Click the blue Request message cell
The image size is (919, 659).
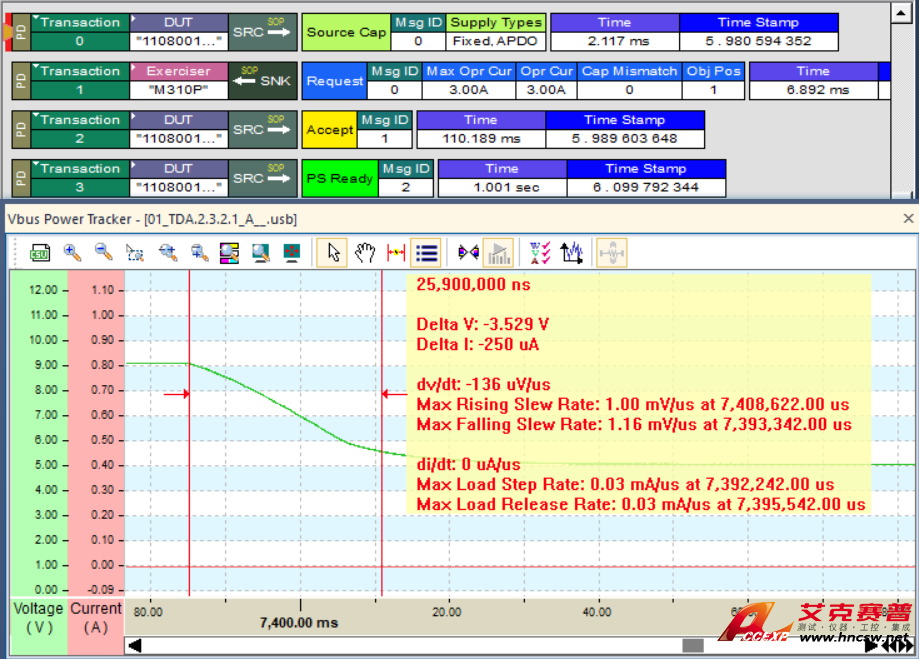[335, 81]
